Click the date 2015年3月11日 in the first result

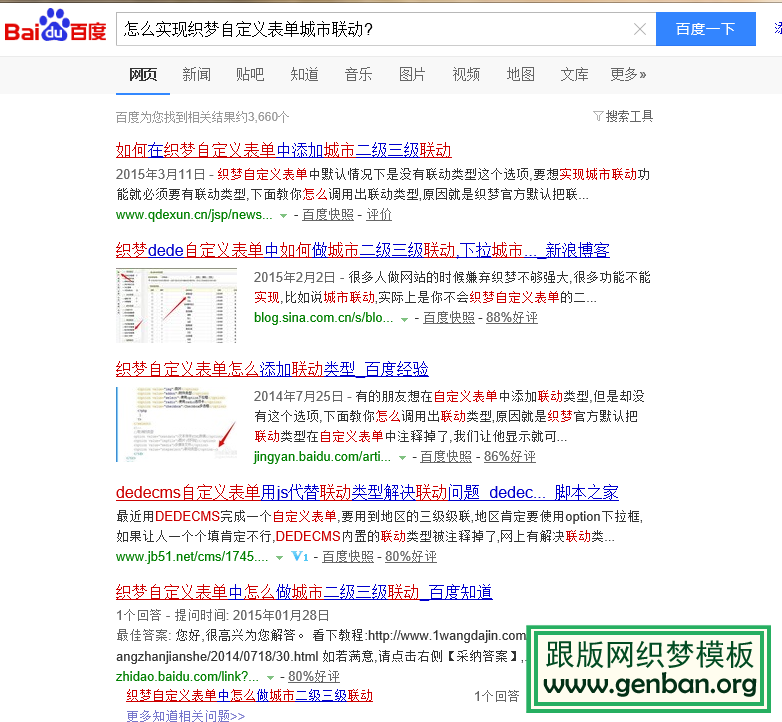[161, 175]
